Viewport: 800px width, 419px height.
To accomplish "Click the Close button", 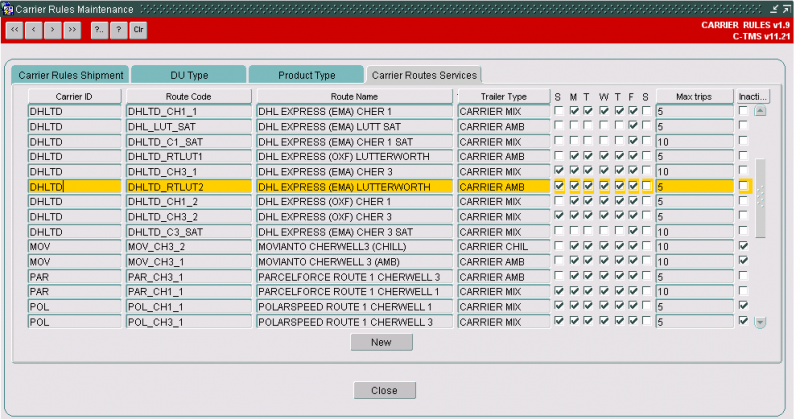I will (x=384, y=390).
